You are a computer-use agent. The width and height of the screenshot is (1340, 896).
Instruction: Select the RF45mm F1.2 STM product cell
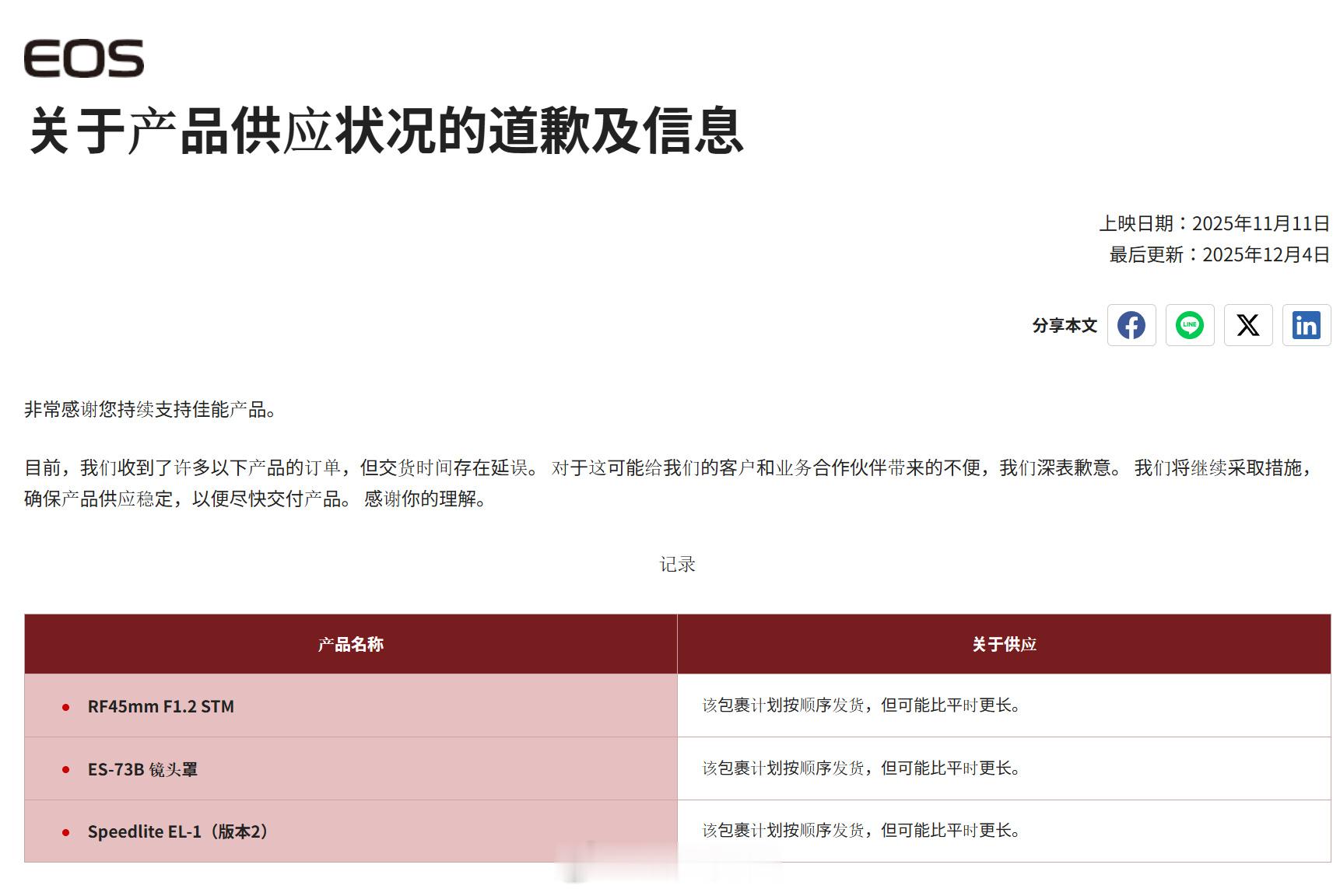point(351,705)
